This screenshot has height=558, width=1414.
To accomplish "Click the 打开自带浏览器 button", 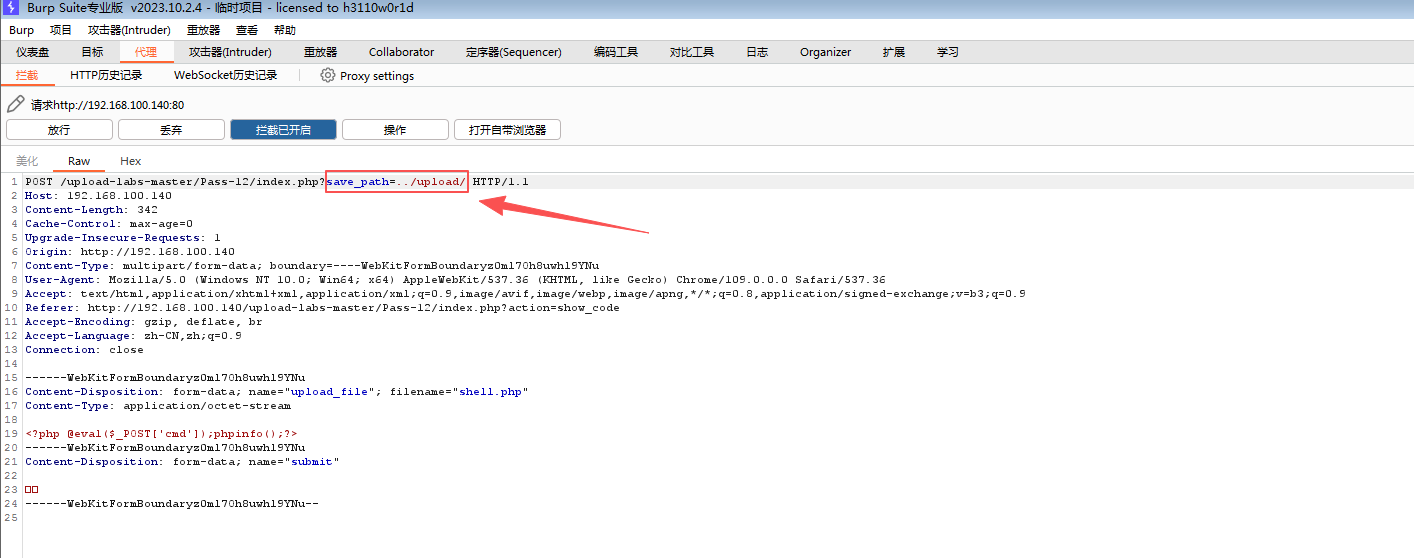I will point(507,130).
